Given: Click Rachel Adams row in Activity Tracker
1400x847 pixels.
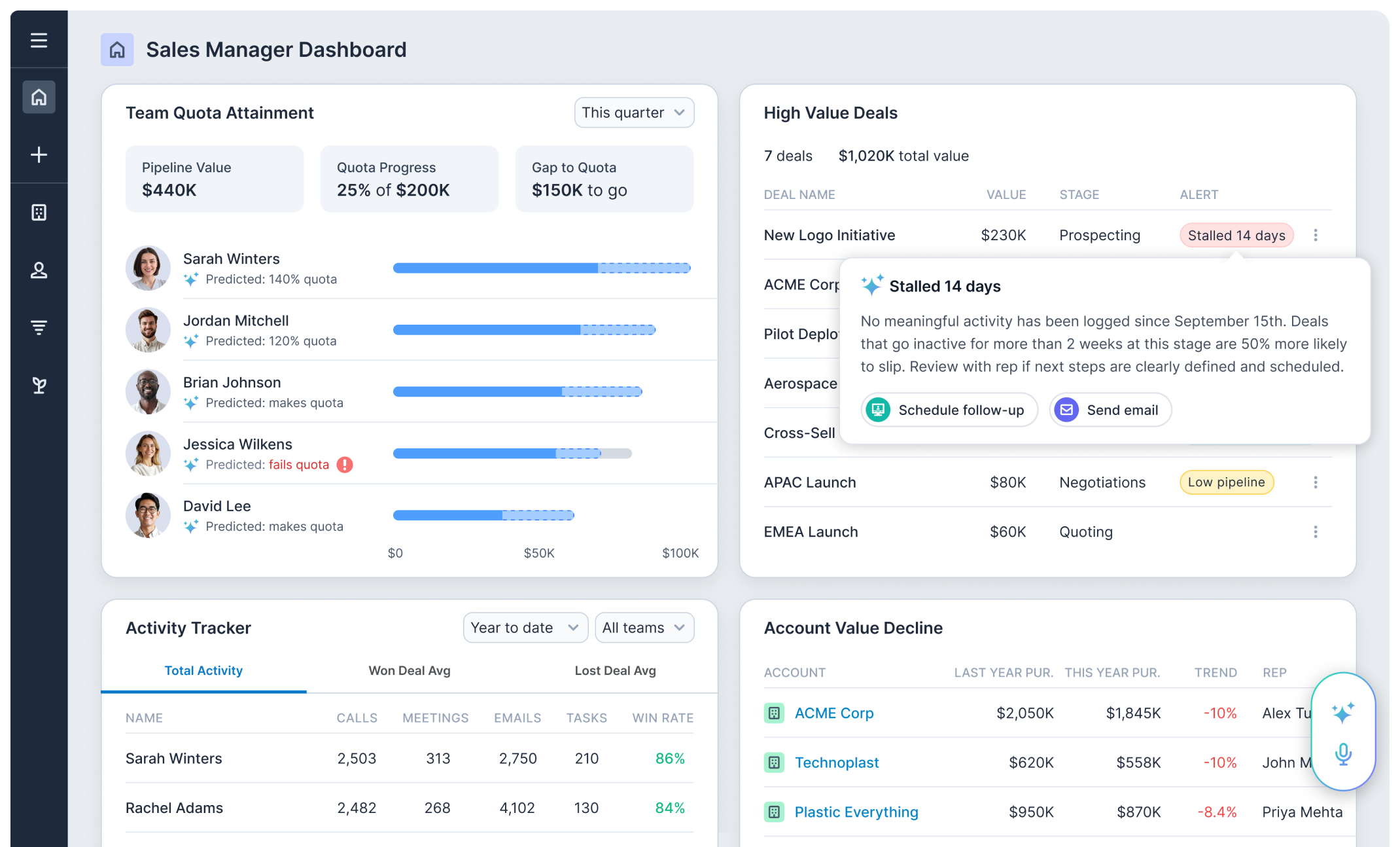Looking at the screenshot, I should (x=410, y=808).
